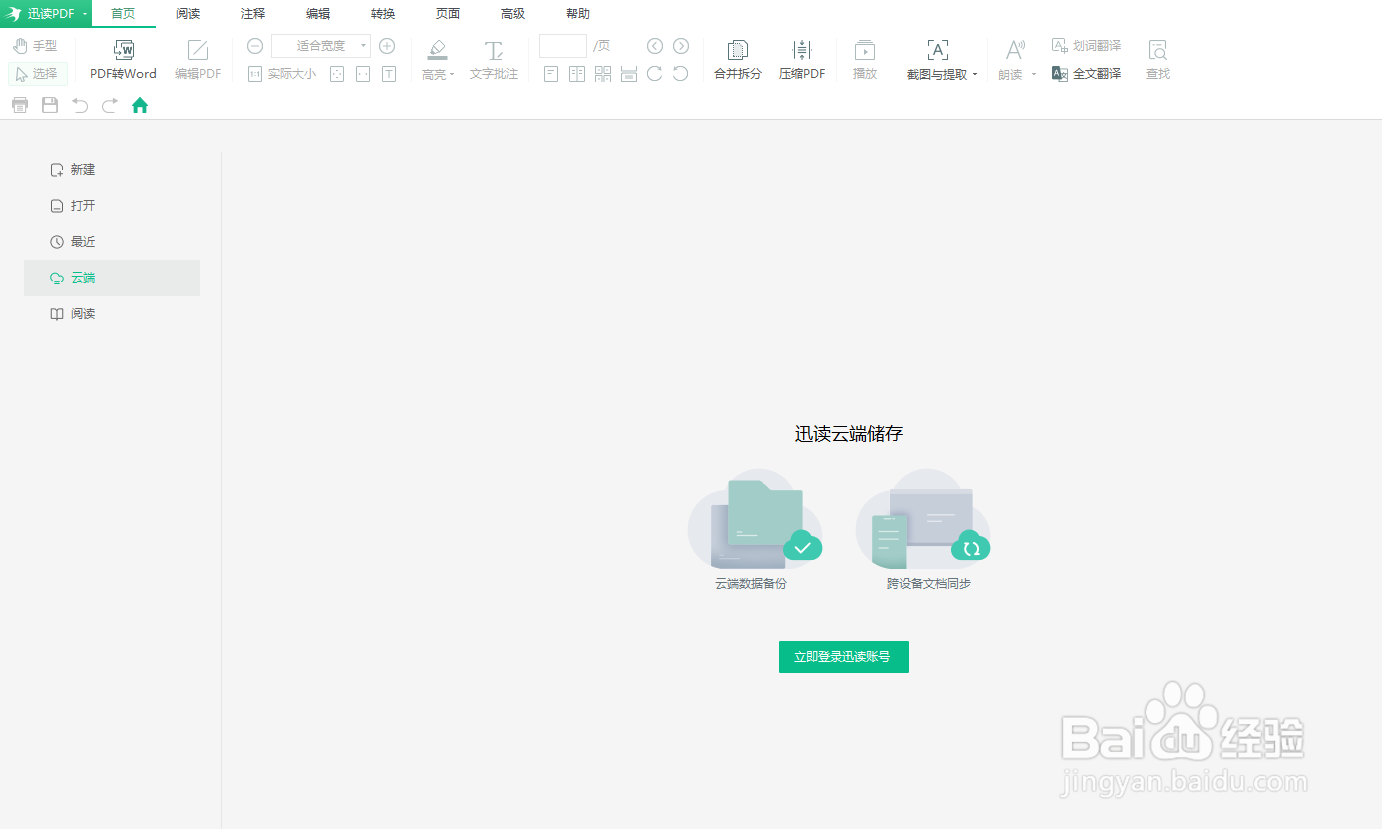Open the 编辑 tab
Screen dimensions: 1382x829
click(x=318, y=14)
